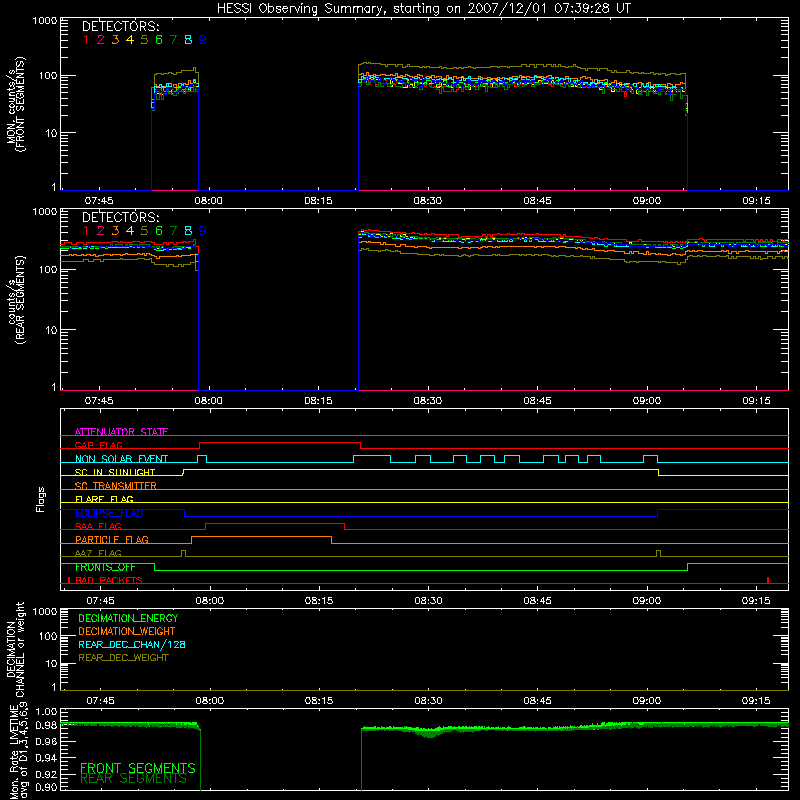Viewport: 800px width, 800px height.
Task: Click DETECTORS: heading in the rear segments plot
Action: click(121, 218)
